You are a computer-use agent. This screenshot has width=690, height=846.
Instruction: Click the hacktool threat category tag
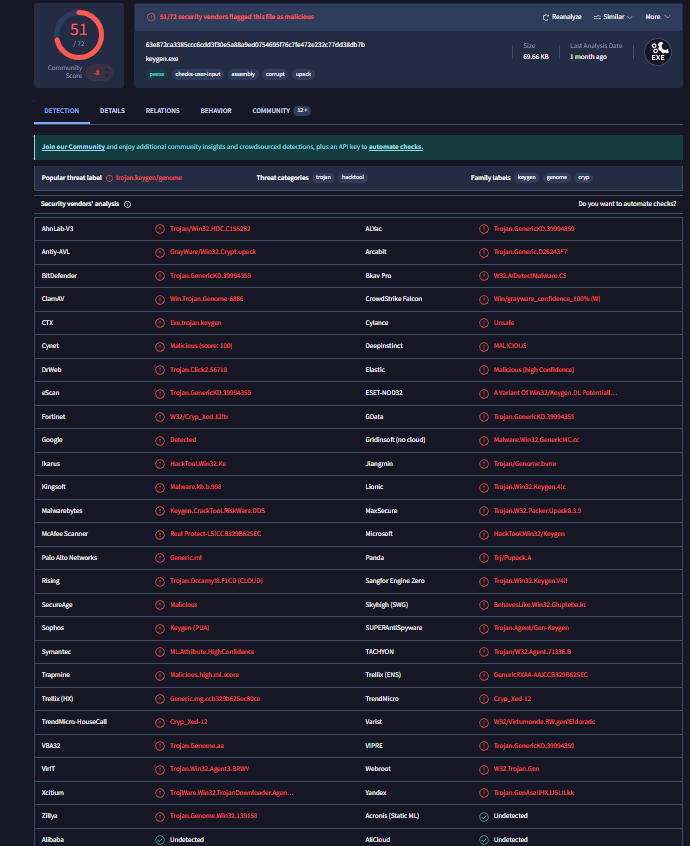coord(353,177)
